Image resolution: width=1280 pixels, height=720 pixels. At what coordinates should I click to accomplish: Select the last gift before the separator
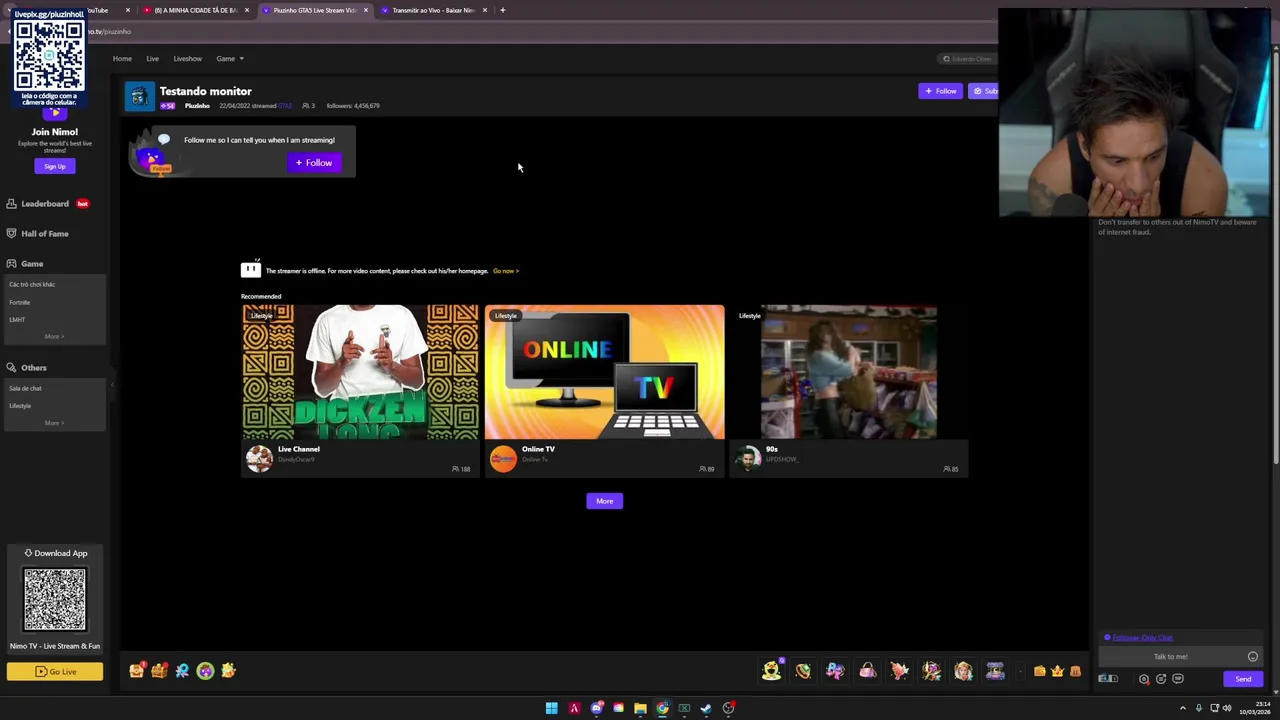[x=995, y=671]
